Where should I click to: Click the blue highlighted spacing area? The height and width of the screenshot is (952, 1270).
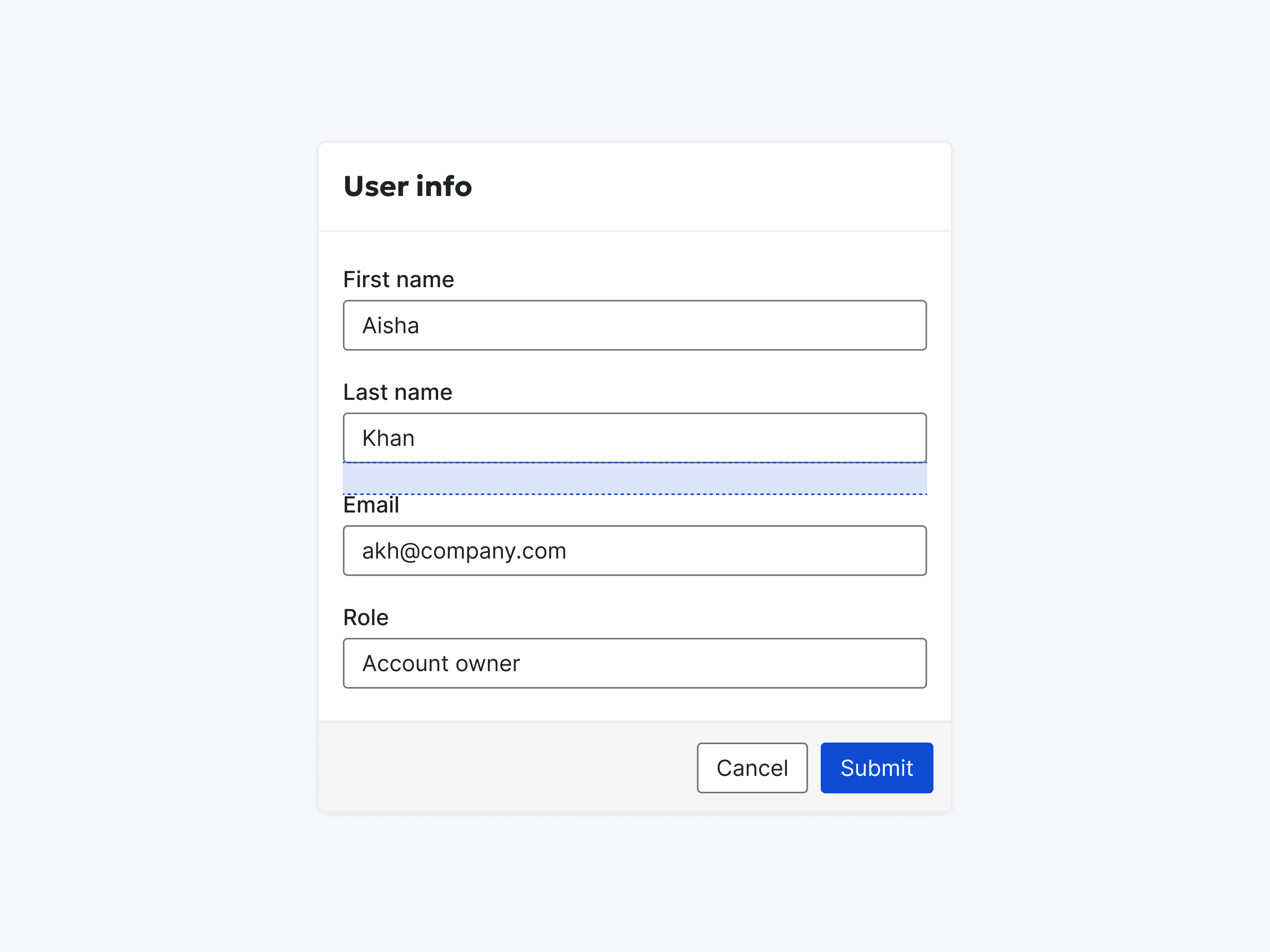pyautogui.click(x=635, y=478)
